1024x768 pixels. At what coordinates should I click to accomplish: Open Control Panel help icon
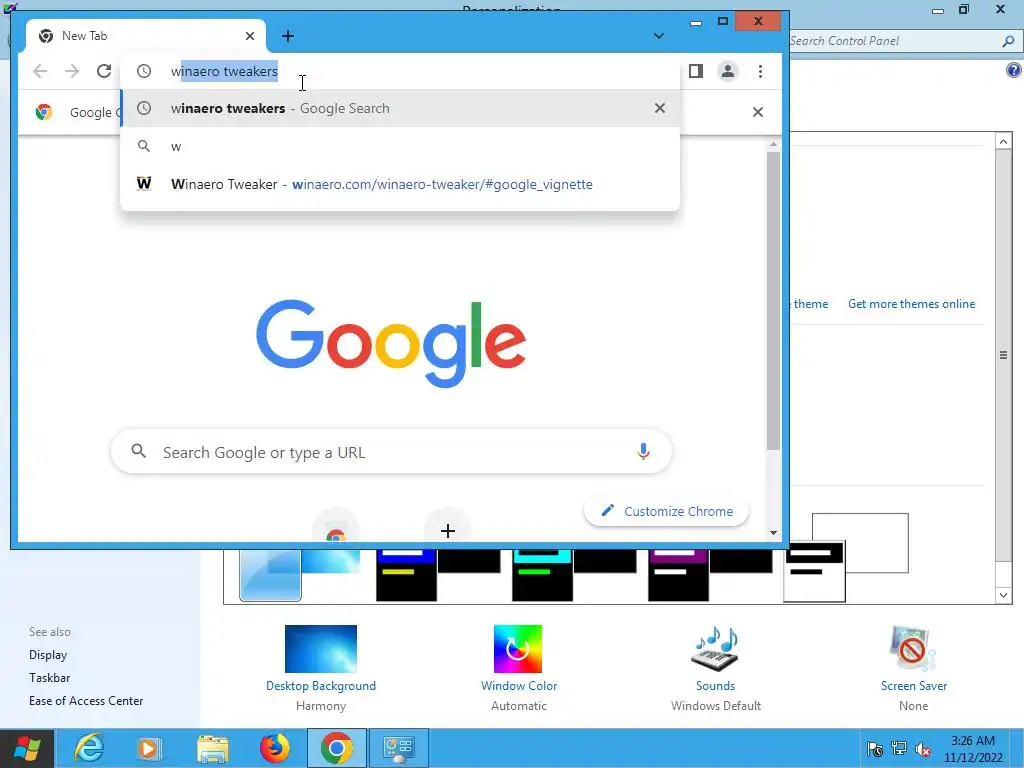[1014, 70]
